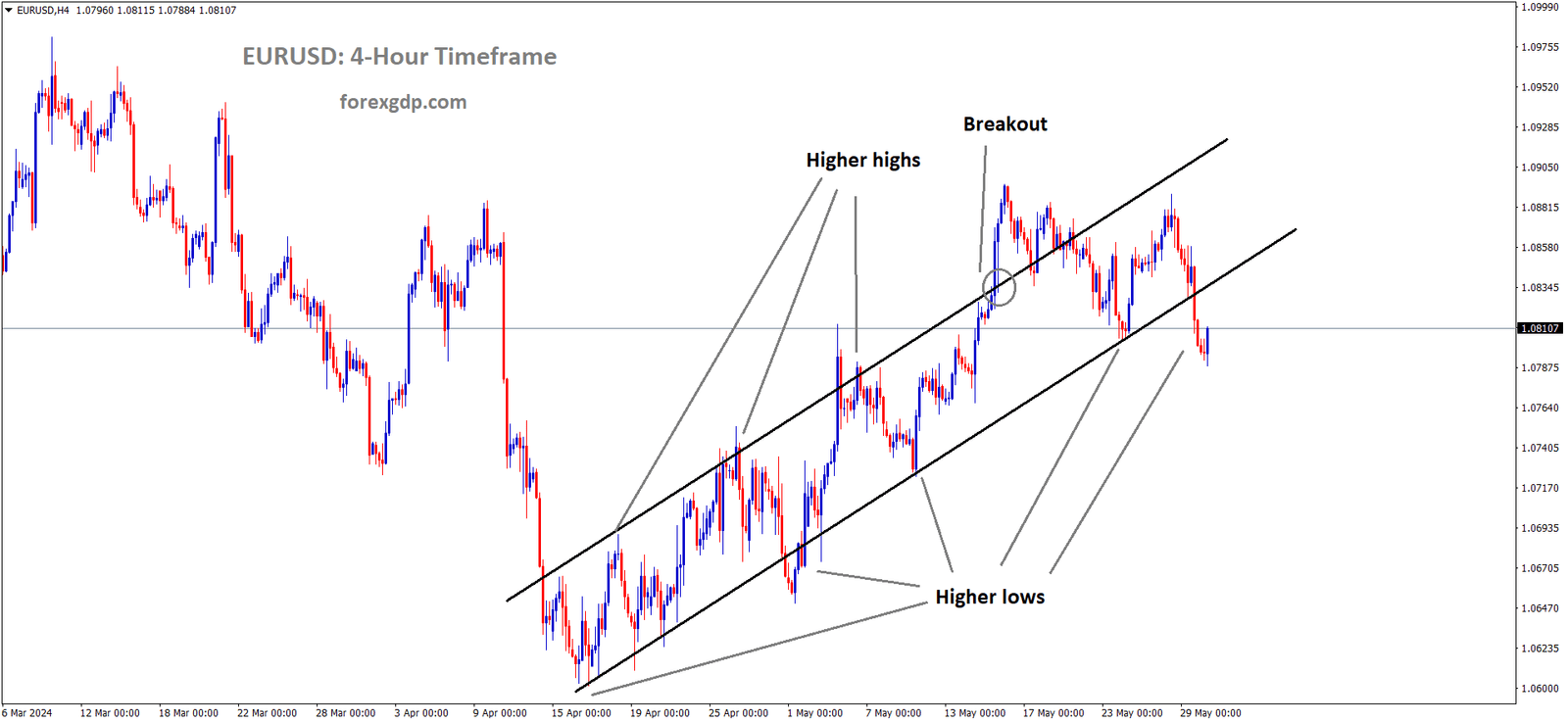The height and width of the screenshot is (723, 1568).
Task: Click the 6 Mar 2024 date label
Action: (x=27, y=713)
